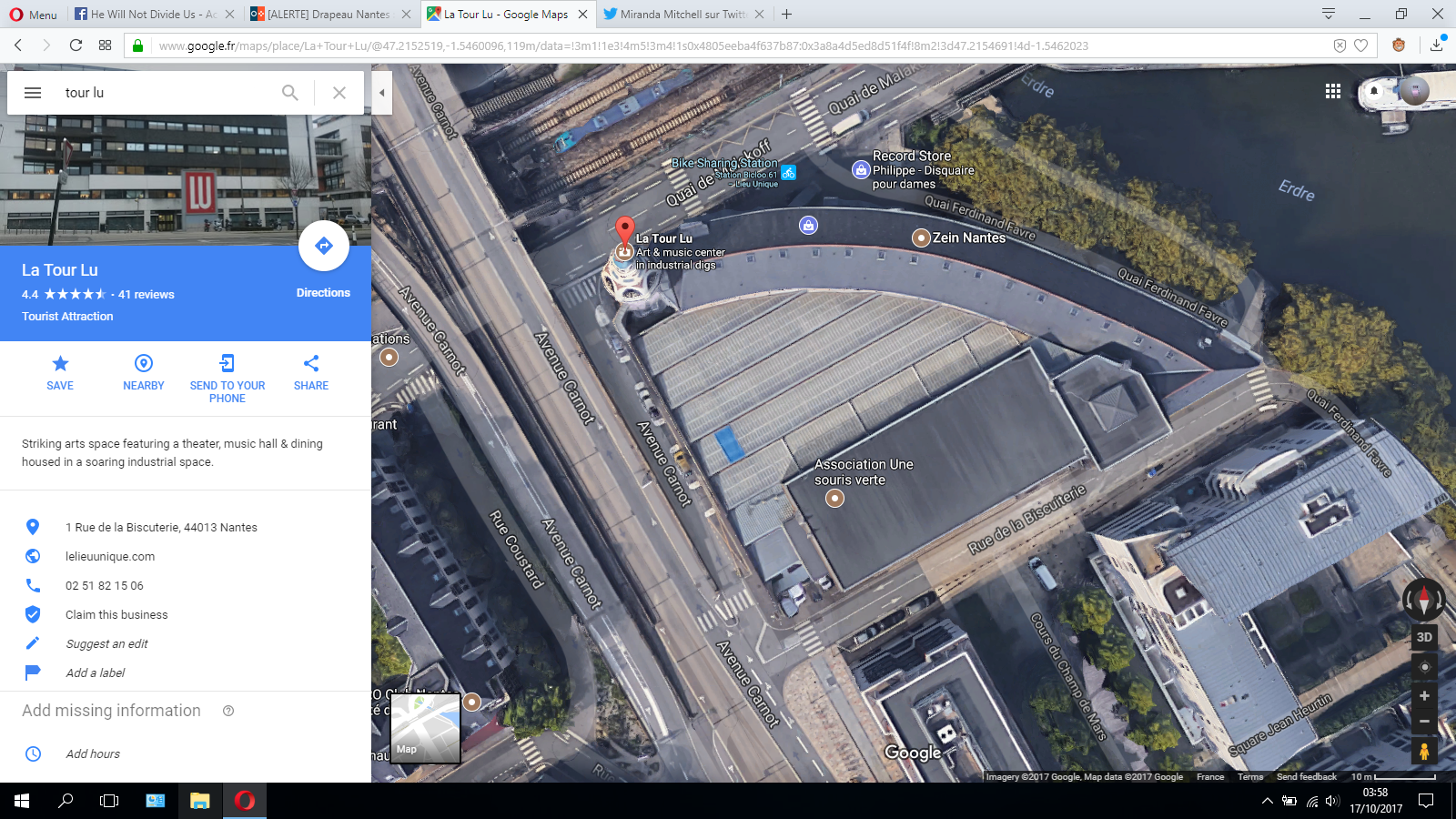Screen dimensions: 1456x819
Task: Click the ad blocker shield icon
Action: click(1340, 45)
